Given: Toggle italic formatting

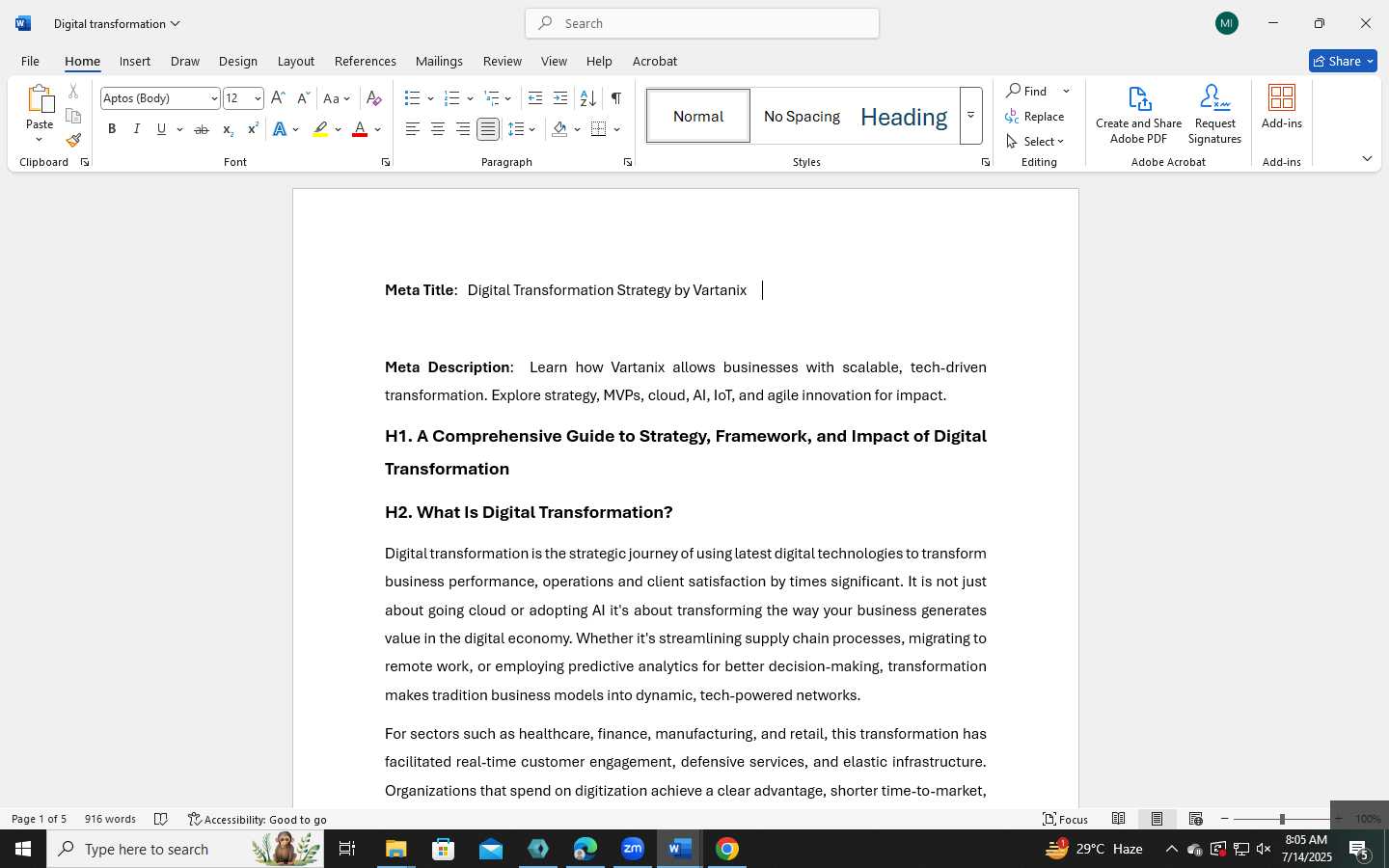Looking at the screenshot, I should (137, 129).
